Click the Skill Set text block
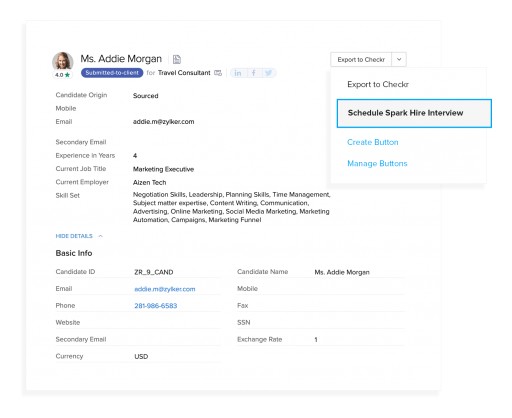Image resolution: width=512 pixels, height=418 pixels. [x=231, y=207]
